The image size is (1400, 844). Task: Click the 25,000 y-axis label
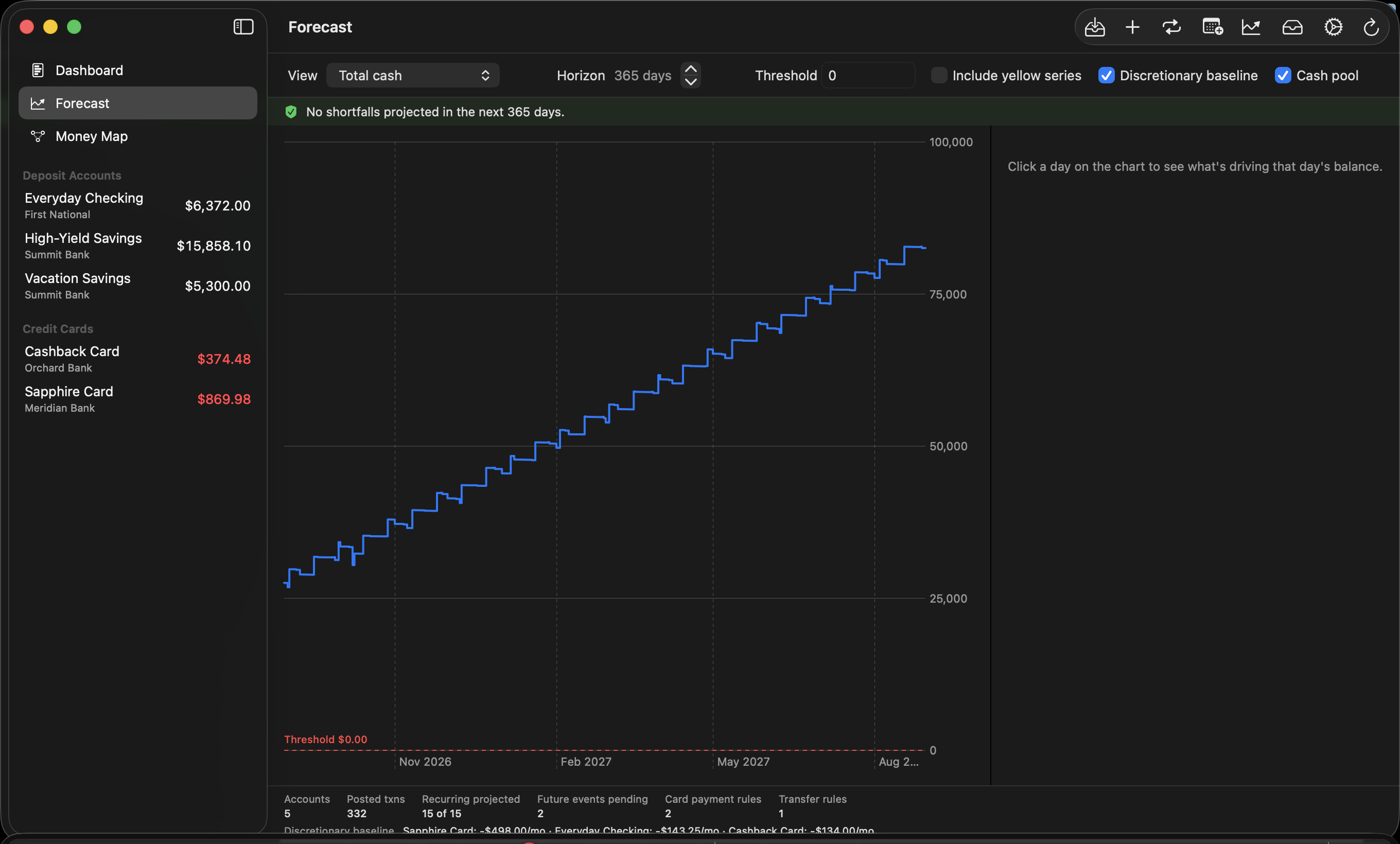(948, 599)
